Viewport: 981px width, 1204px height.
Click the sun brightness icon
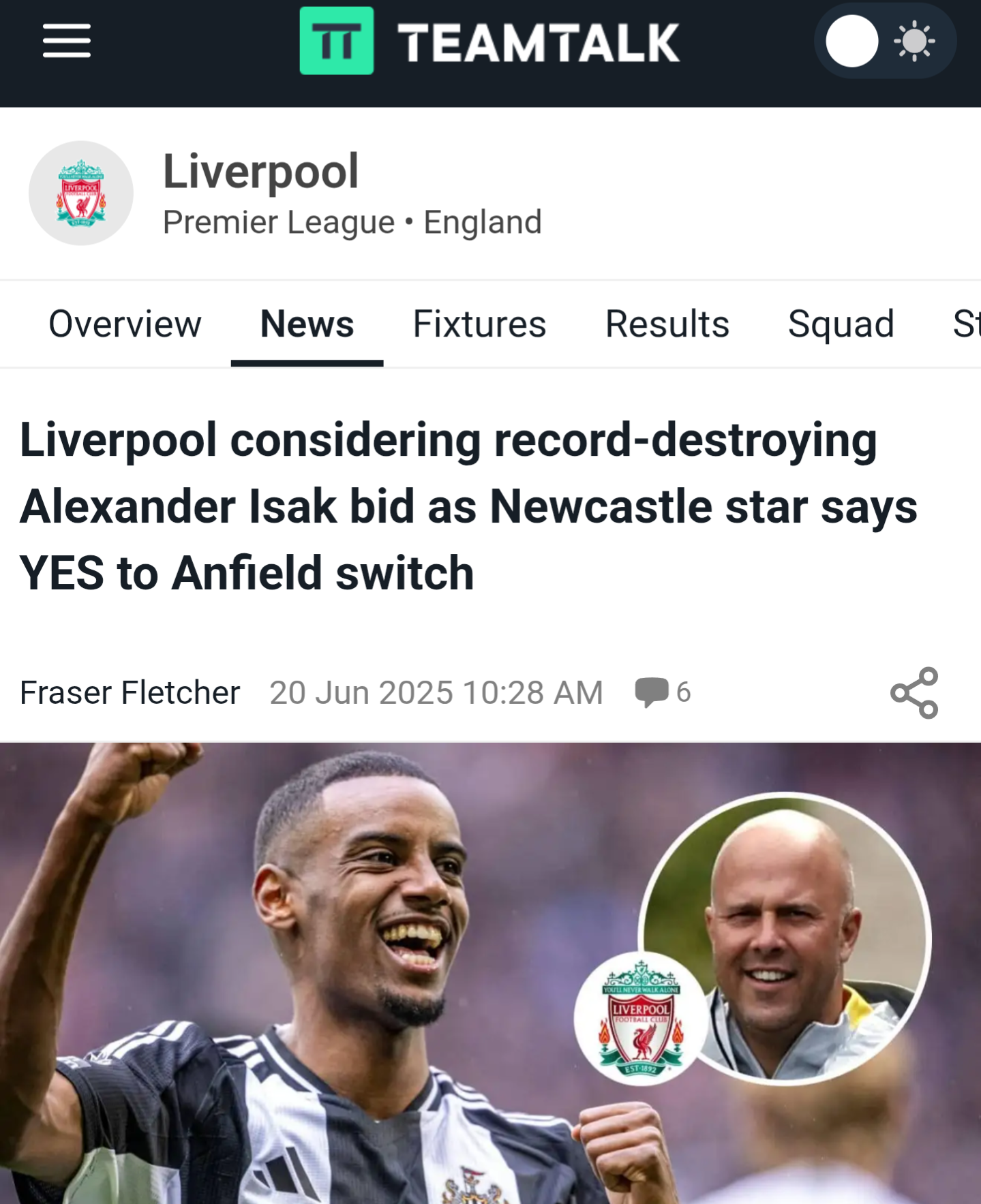pyautogui.click(x=914, y=42)
